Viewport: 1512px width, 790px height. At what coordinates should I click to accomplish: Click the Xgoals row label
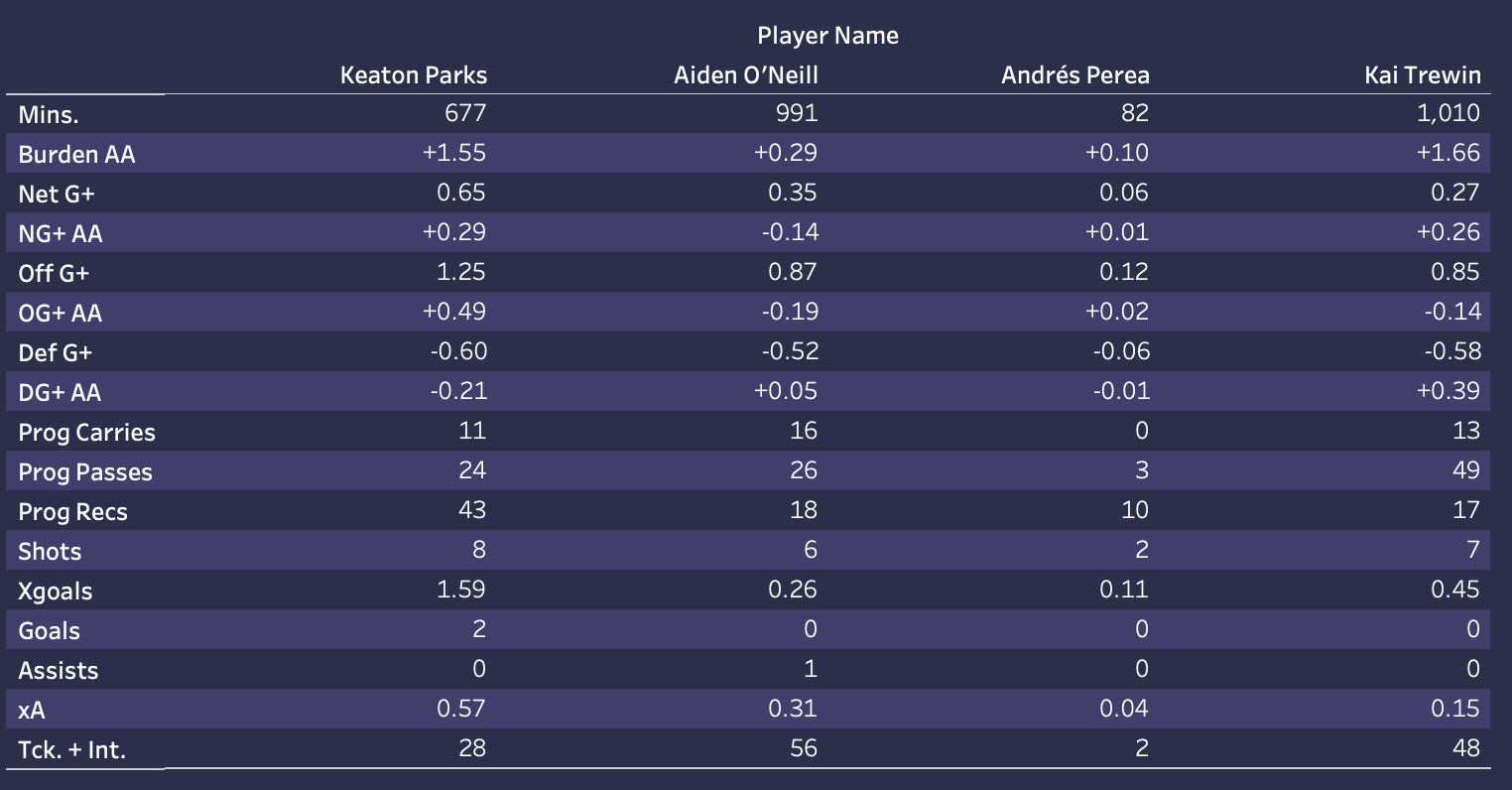[55, 592]
